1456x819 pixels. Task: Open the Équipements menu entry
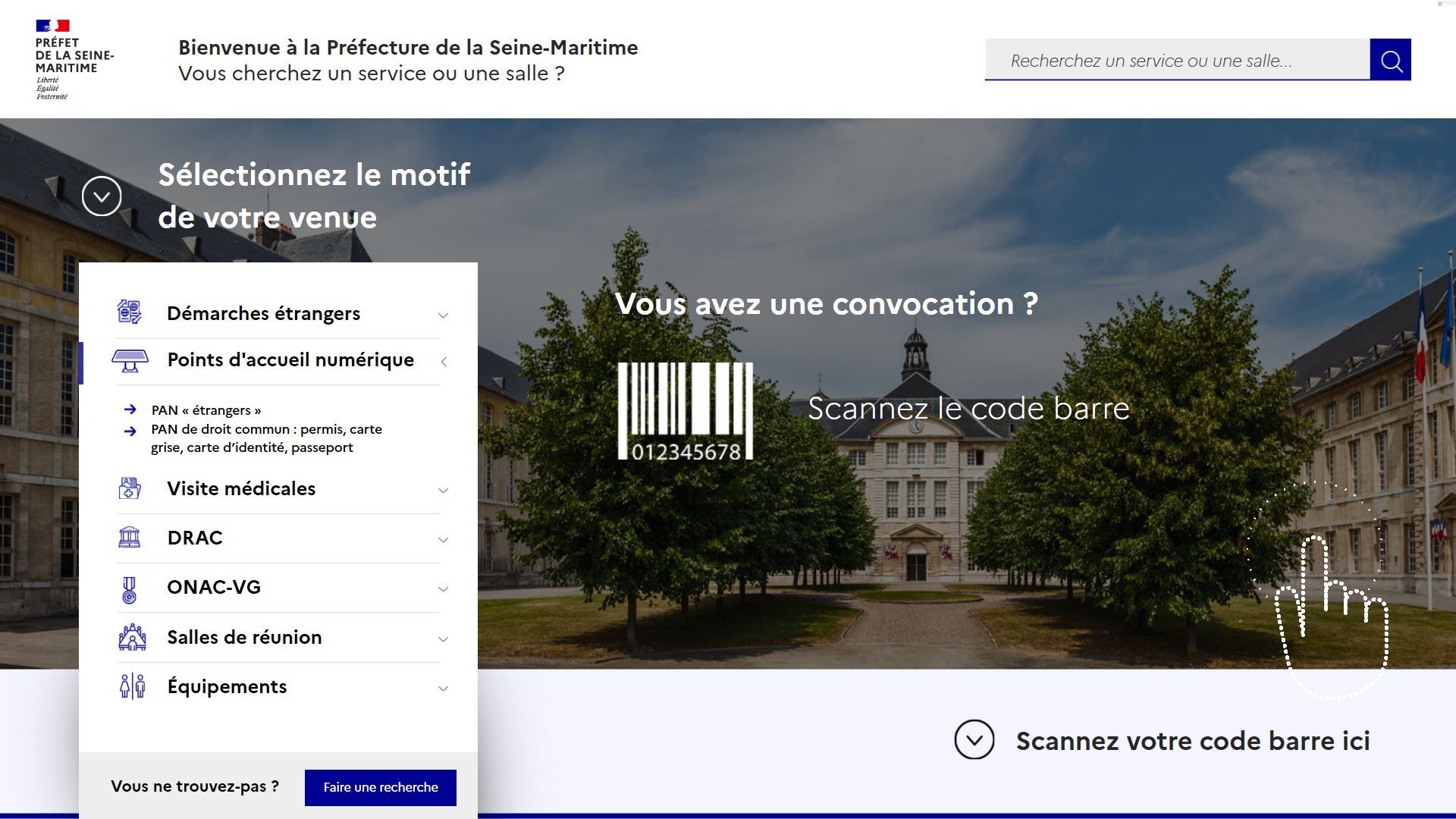tap(227, 687)
